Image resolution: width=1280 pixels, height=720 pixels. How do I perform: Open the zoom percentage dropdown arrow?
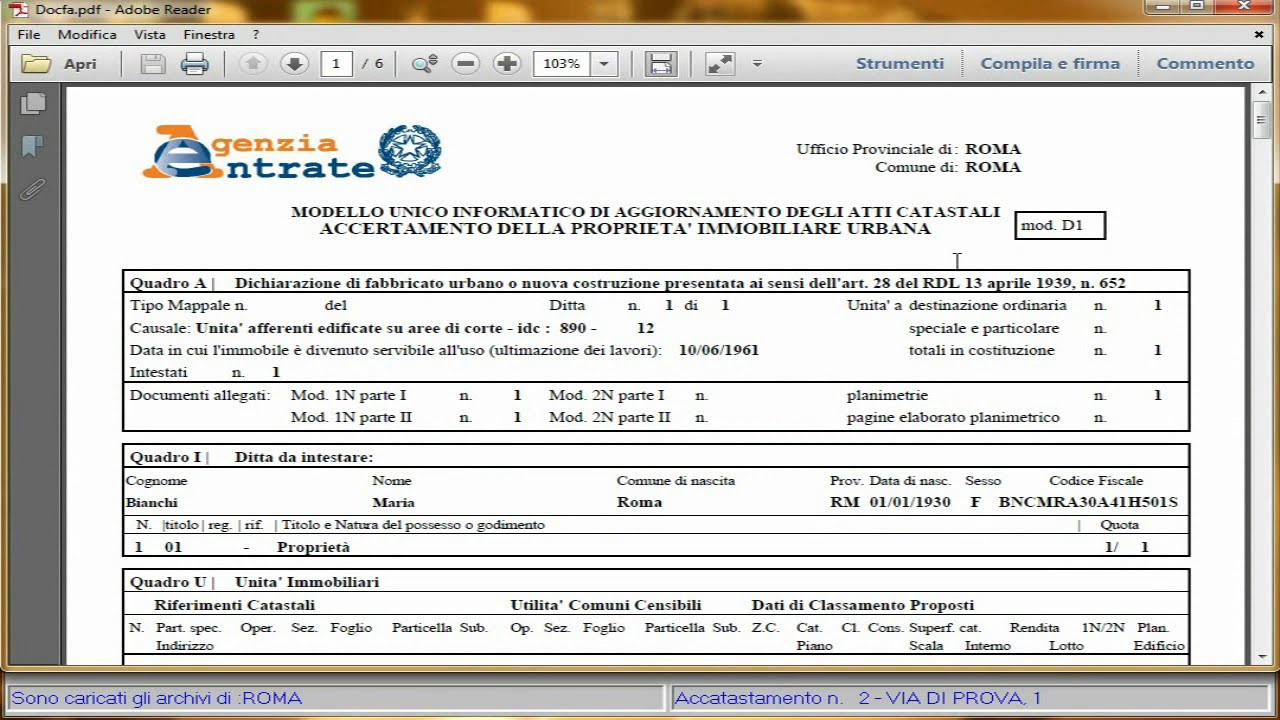tap(604, 64)
